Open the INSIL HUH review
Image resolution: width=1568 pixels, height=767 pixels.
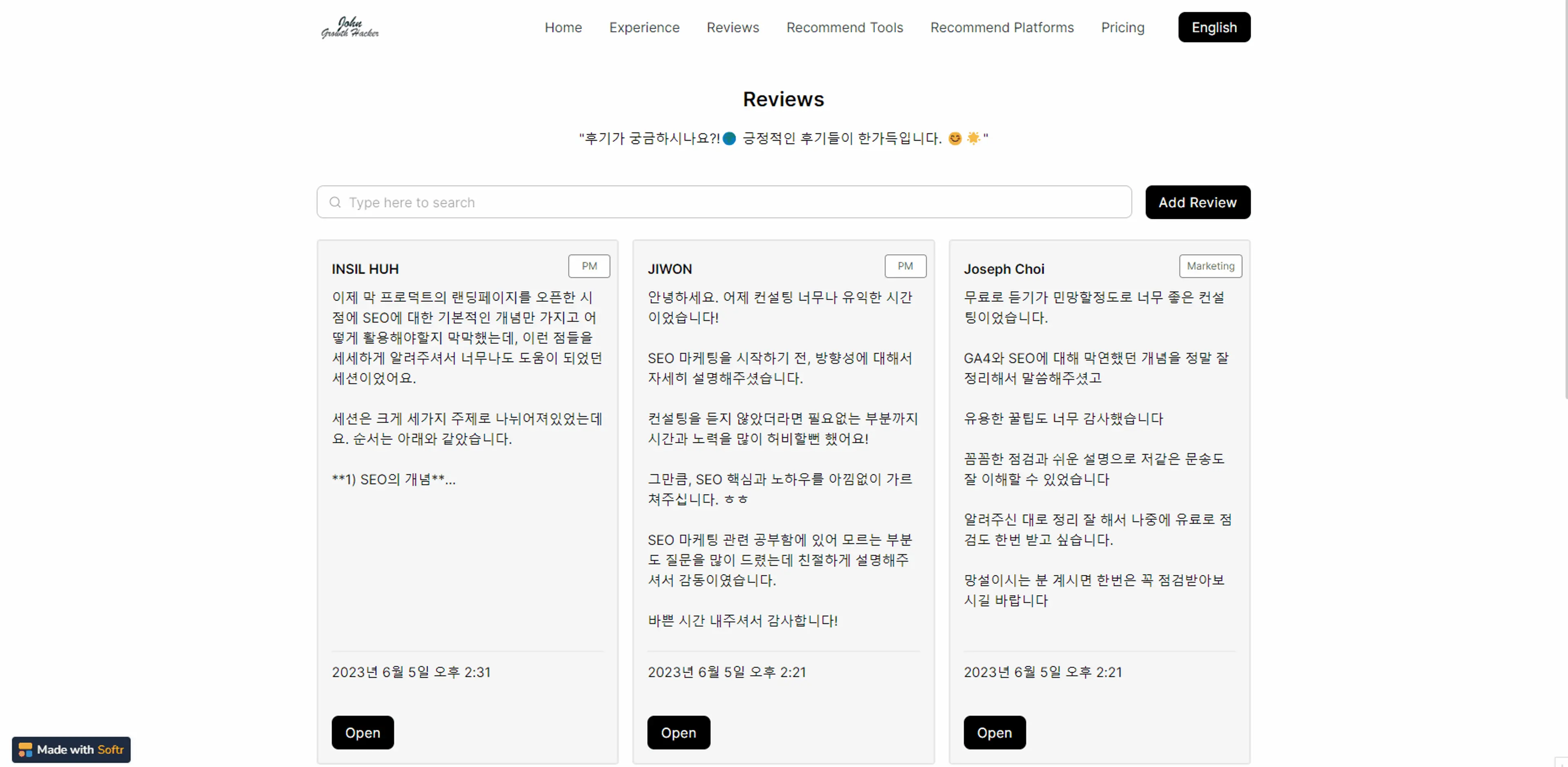click(362, 732)
